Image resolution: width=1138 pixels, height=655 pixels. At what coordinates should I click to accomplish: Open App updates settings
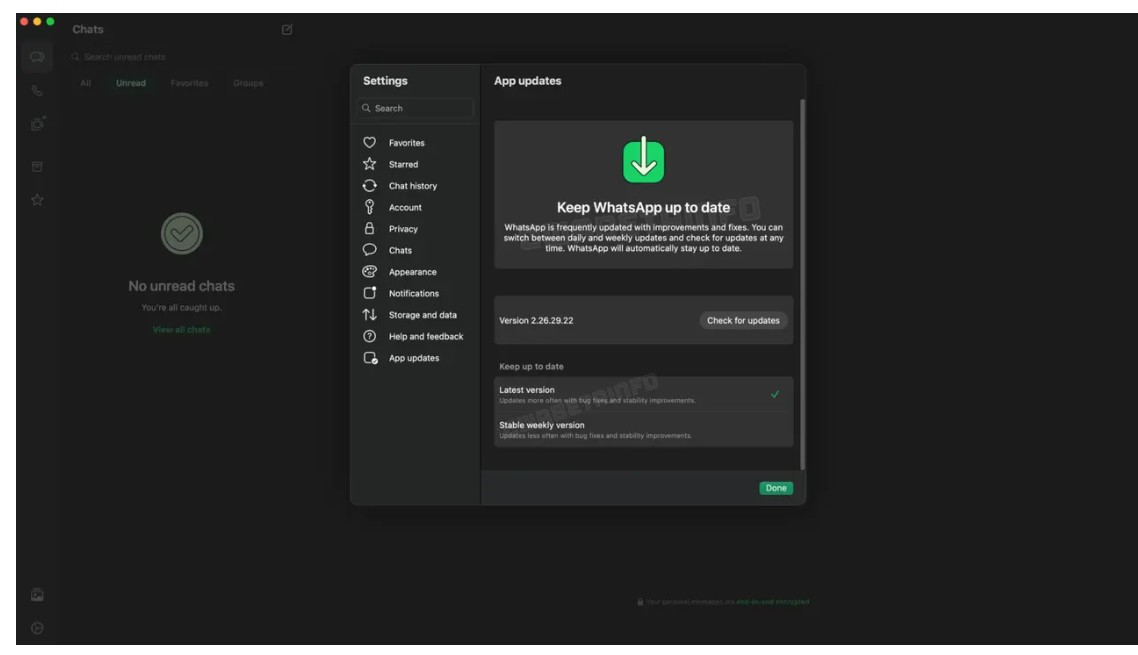tap(415, 358)
